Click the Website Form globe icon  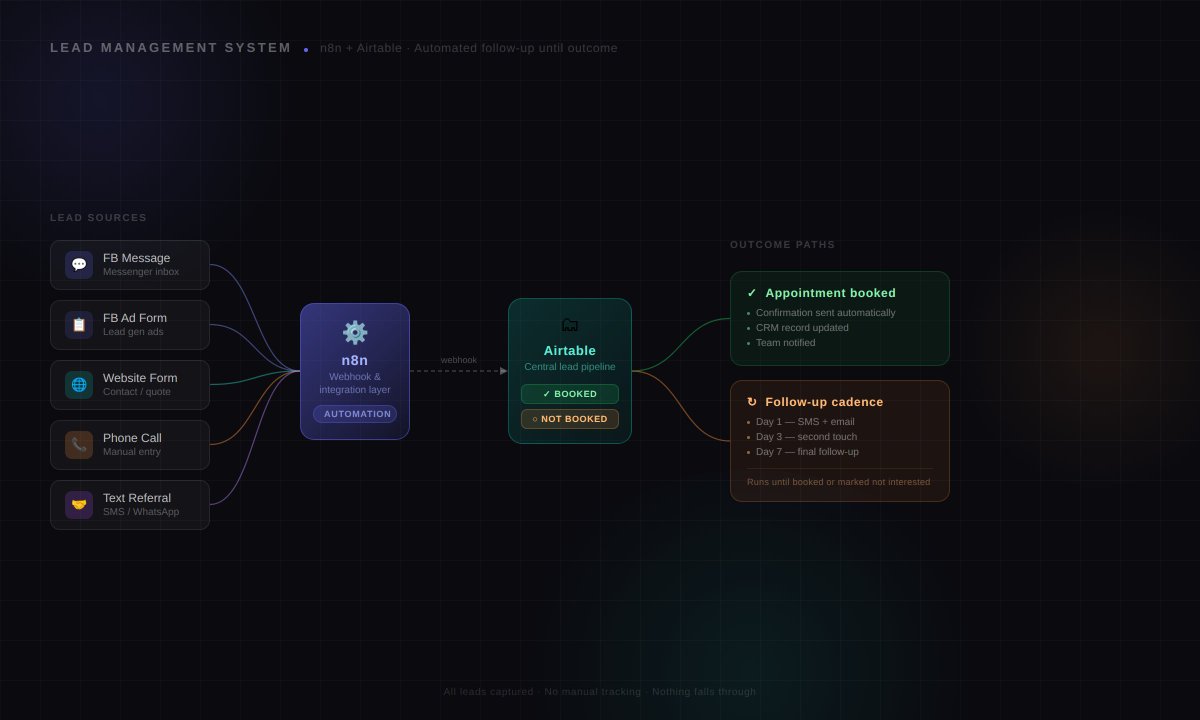click(79, 385)
